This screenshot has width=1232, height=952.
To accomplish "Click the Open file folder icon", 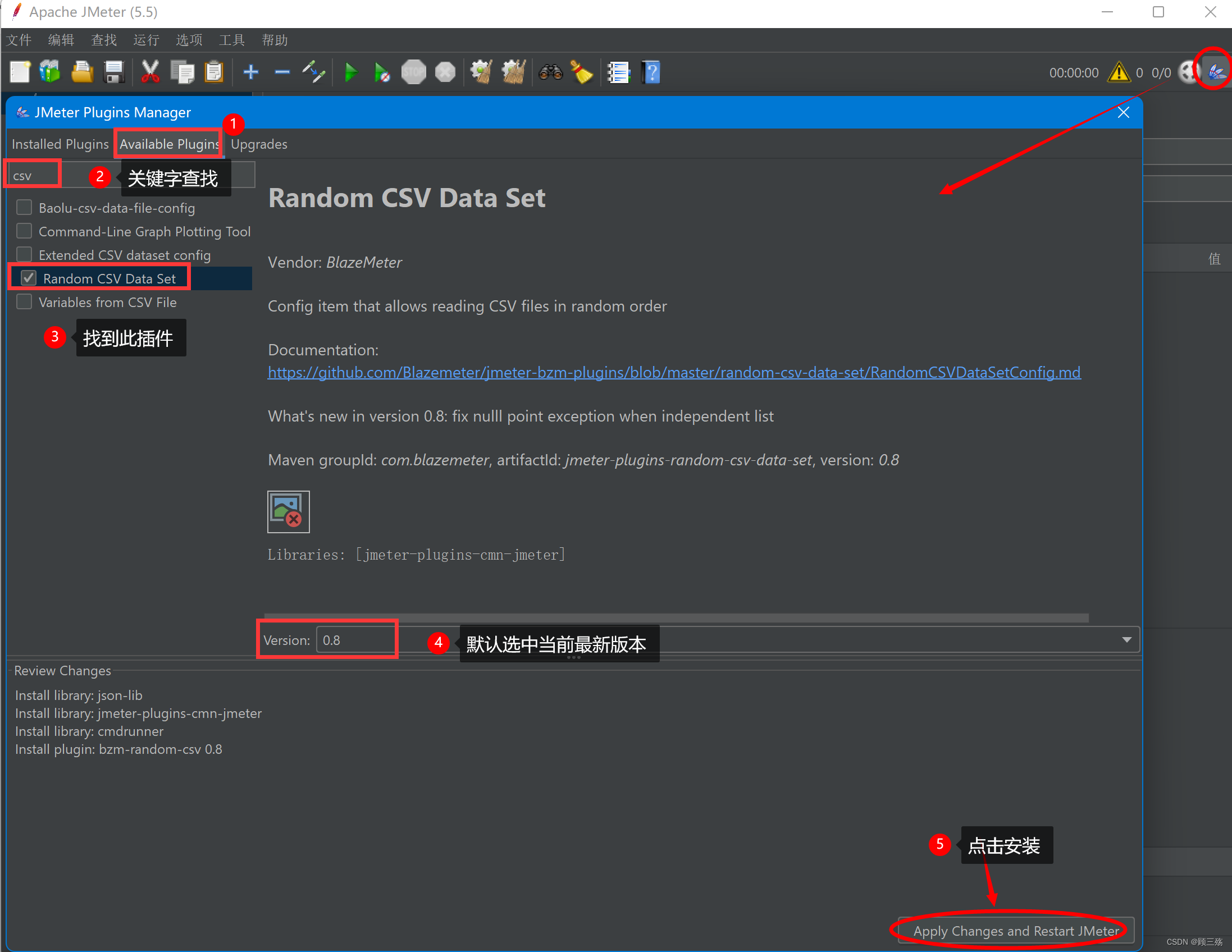I will (82, 72).
